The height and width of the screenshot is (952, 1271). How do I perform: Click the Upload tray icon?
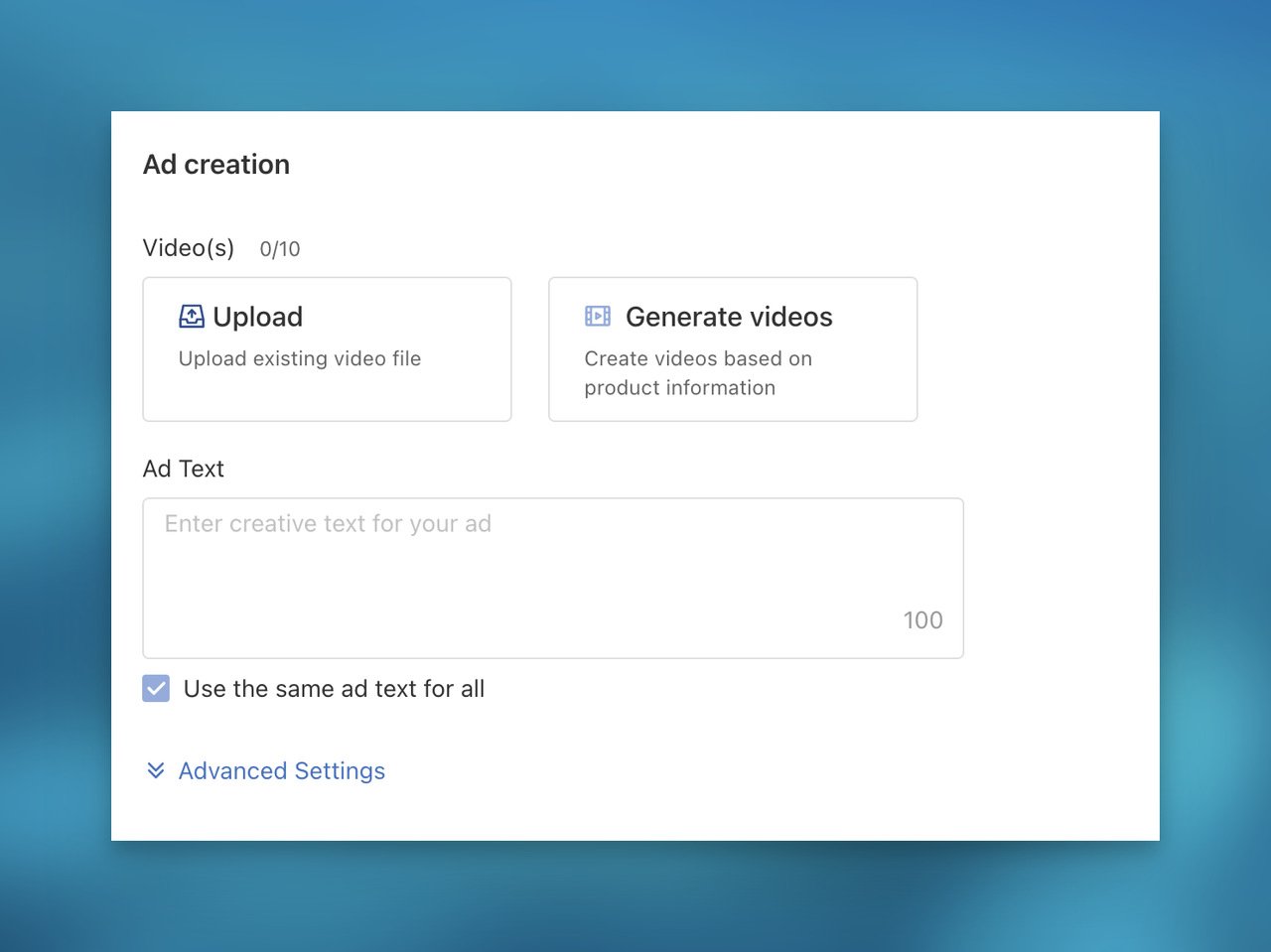[x=192, y=317]
